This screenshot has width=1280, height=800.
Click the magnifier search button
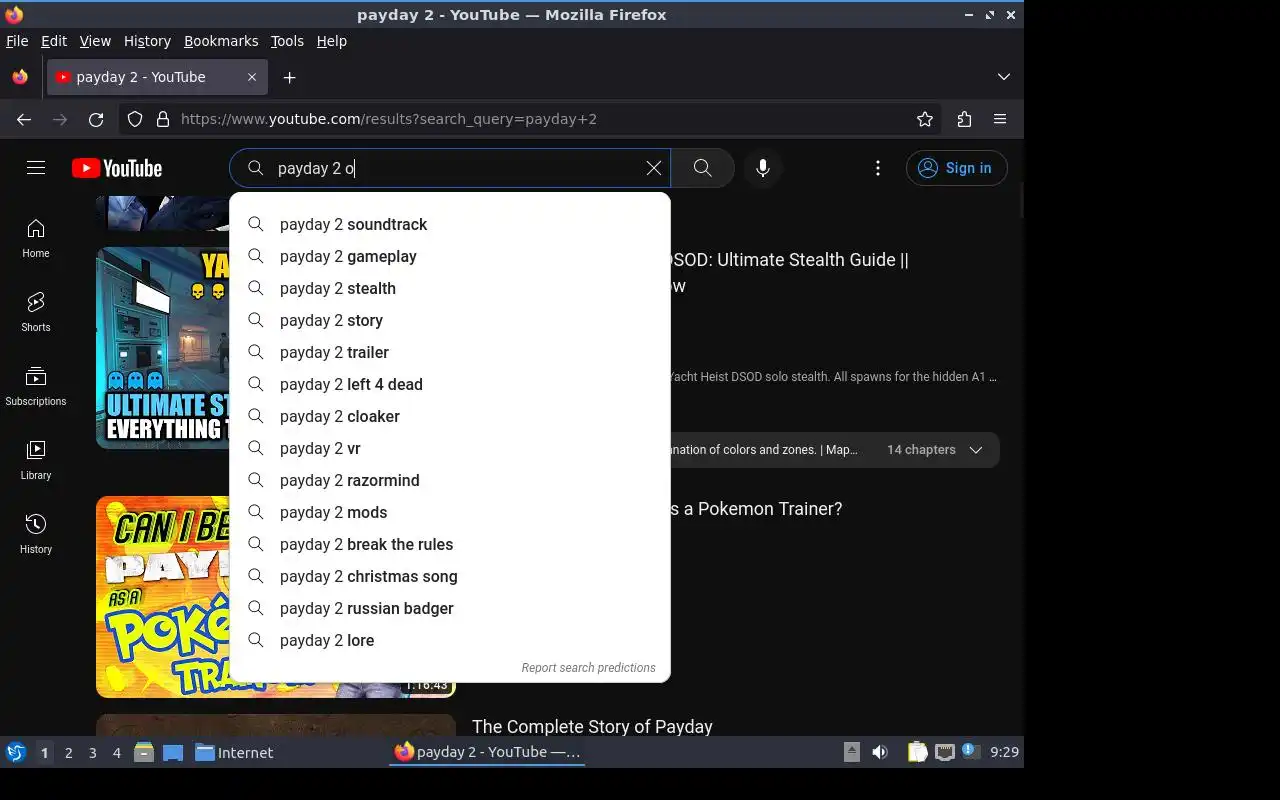pos(703,168)
